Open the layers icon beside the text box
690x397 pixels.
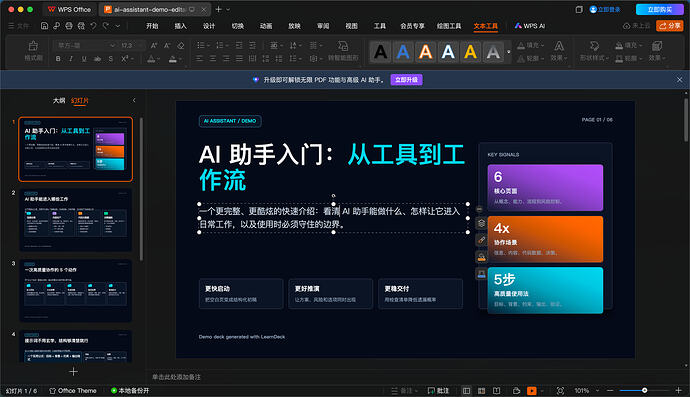tap(481, 223)
